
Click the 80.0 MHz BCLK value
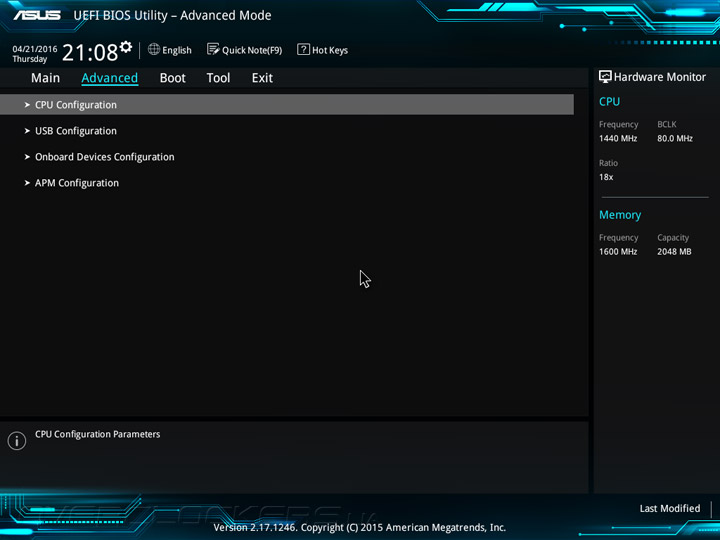(x=675, y=138)
